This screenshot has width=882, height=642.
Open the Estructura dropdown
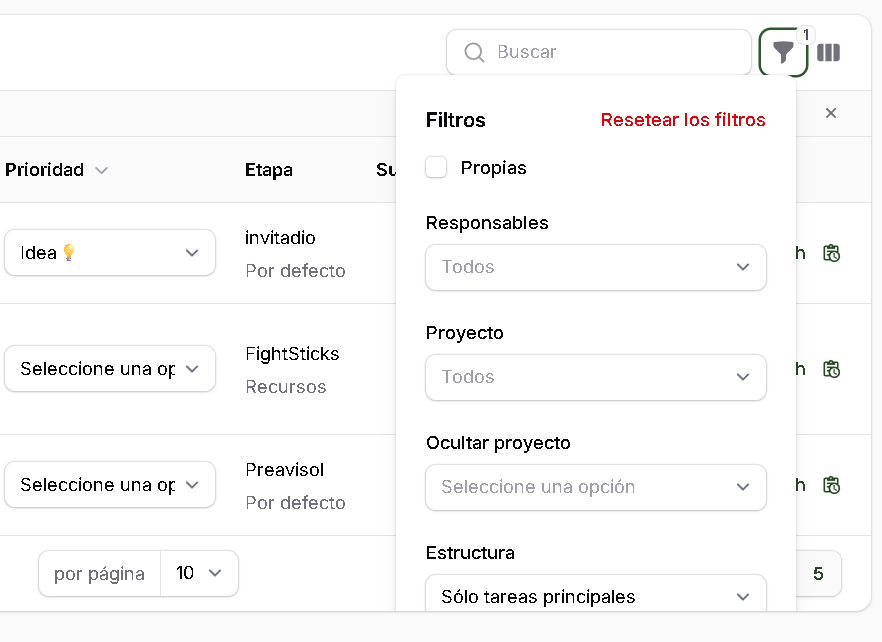pos(596,596)
